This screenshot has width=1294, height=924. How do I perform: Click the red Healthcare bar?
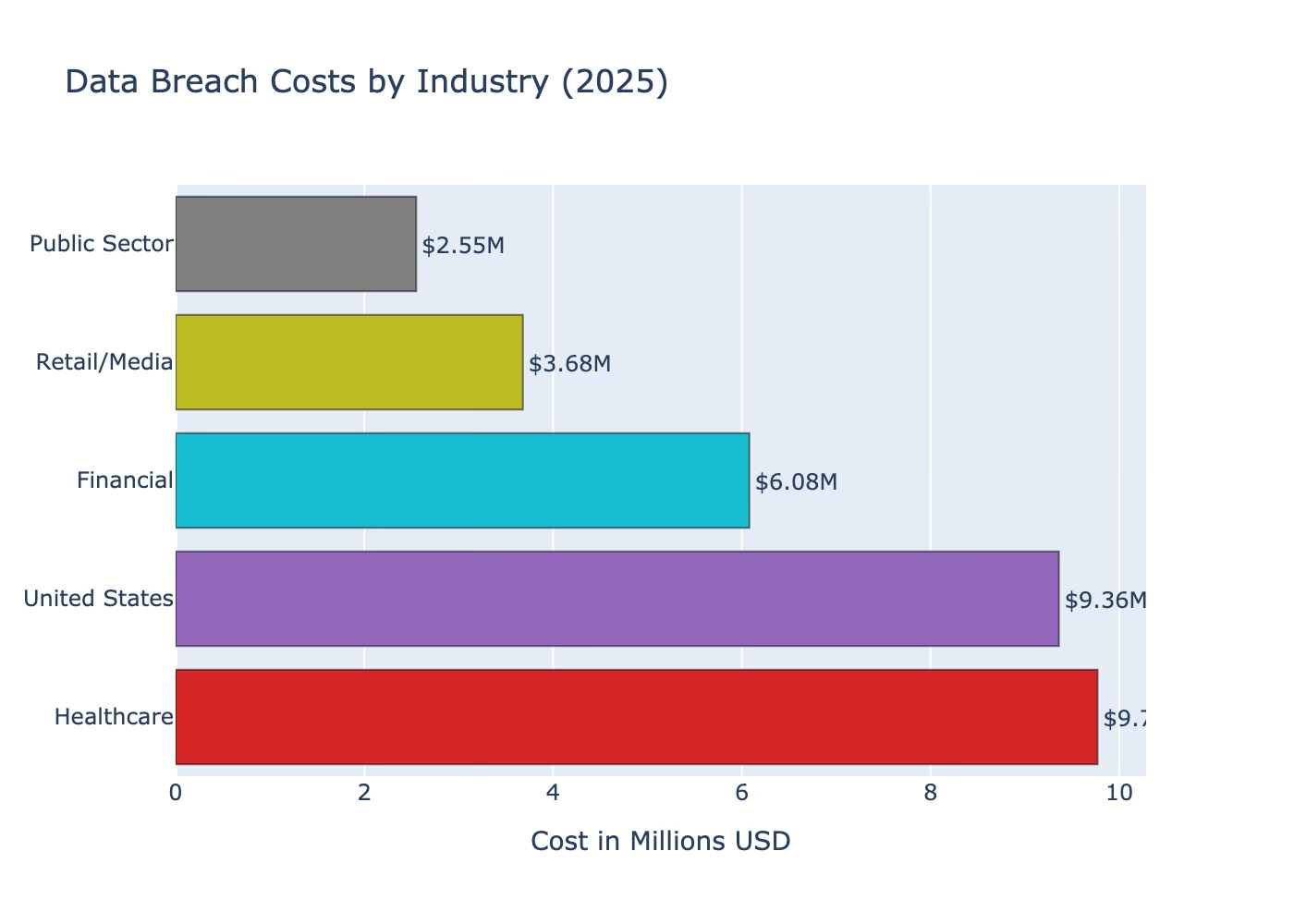(636, 717)
